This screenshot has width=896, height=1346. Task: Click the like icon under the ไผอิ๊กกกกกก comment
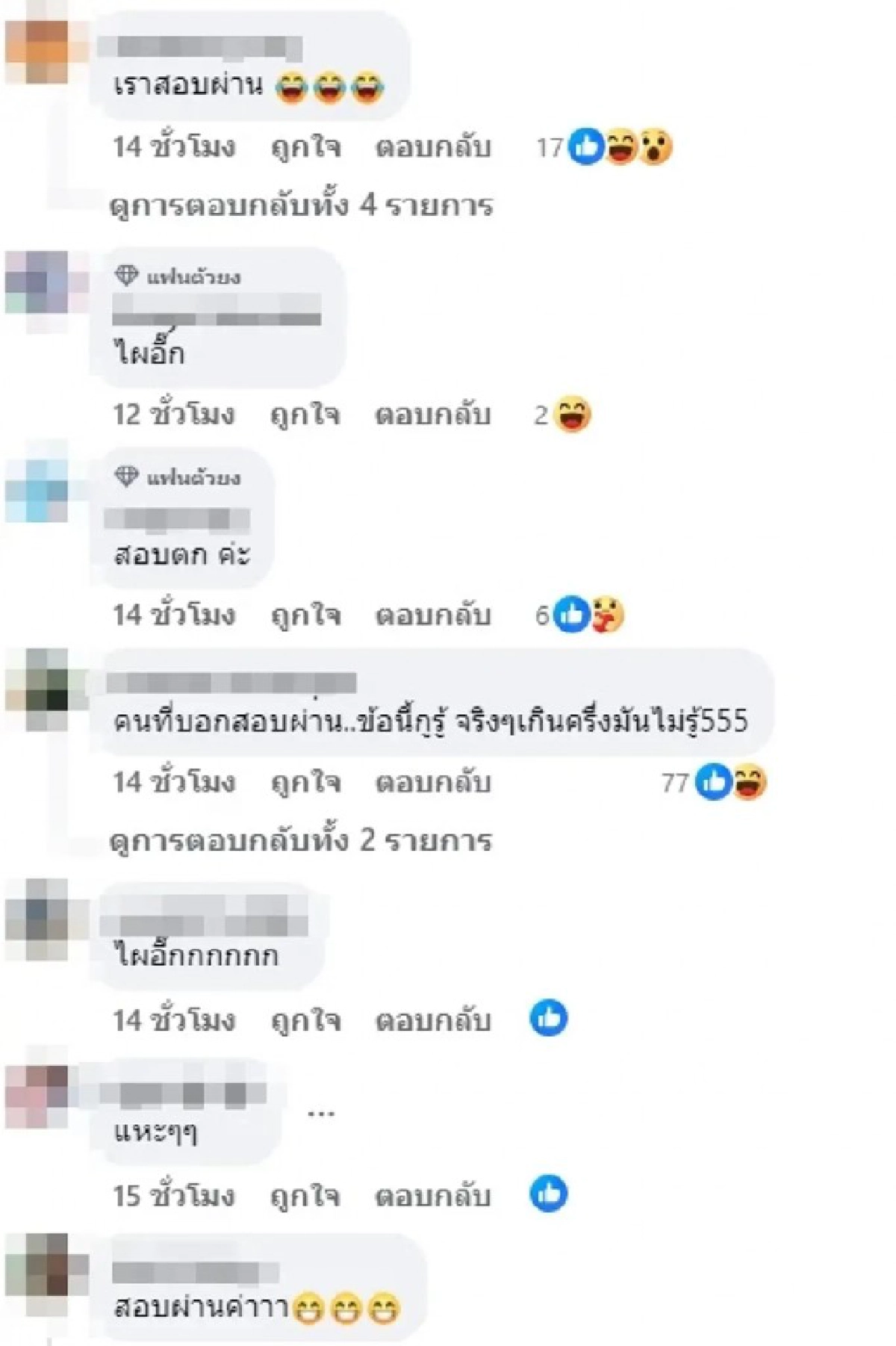click(x=549, y=1018)
